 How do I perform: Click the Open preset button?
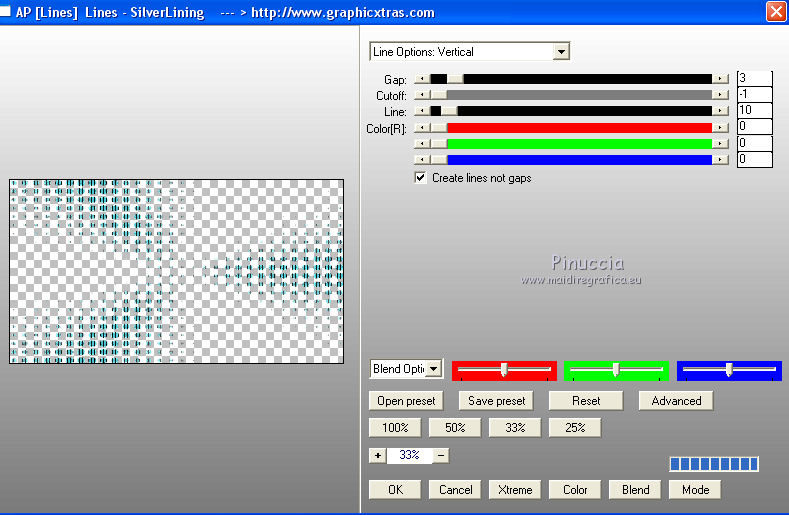pyautogui.click(x=406, y=401)
